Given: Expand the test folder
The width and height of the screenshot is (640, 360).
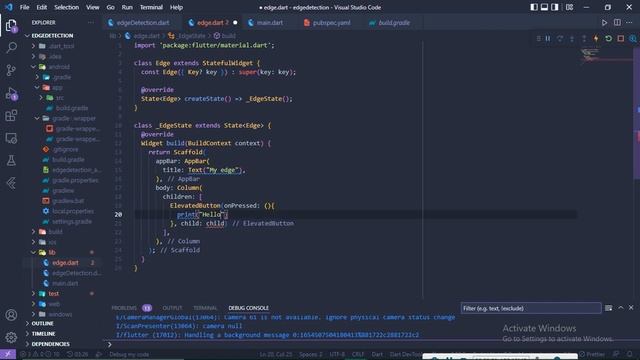Looking at the screenshot, I should (53, 293).
